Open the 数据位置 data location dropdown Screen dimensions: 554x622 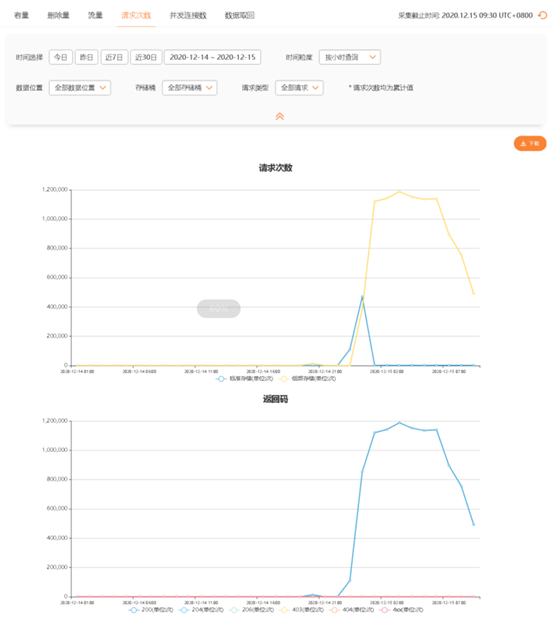click(x=80, y=88)
